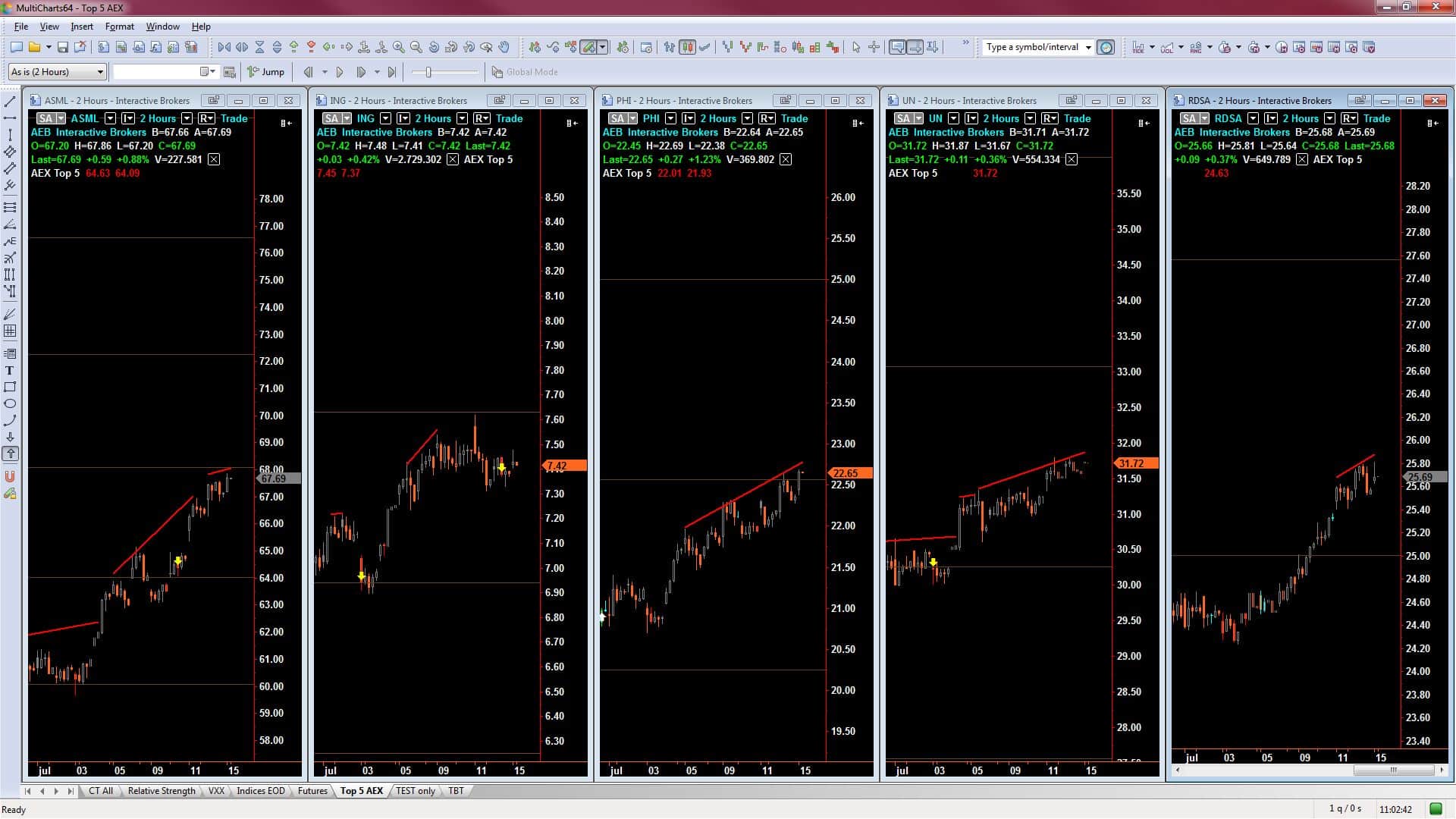Toggle the X status line box in PHI chart

[786, 159]
